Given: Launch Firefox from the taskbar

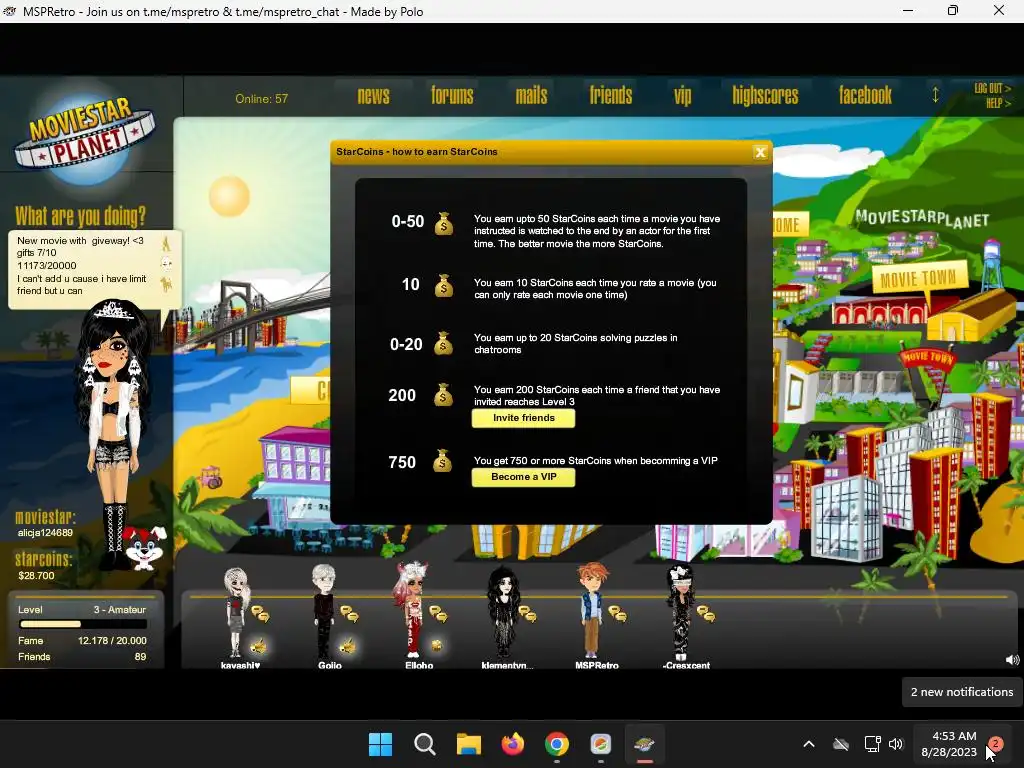Looking at the screenshot, I should point(513,744).
